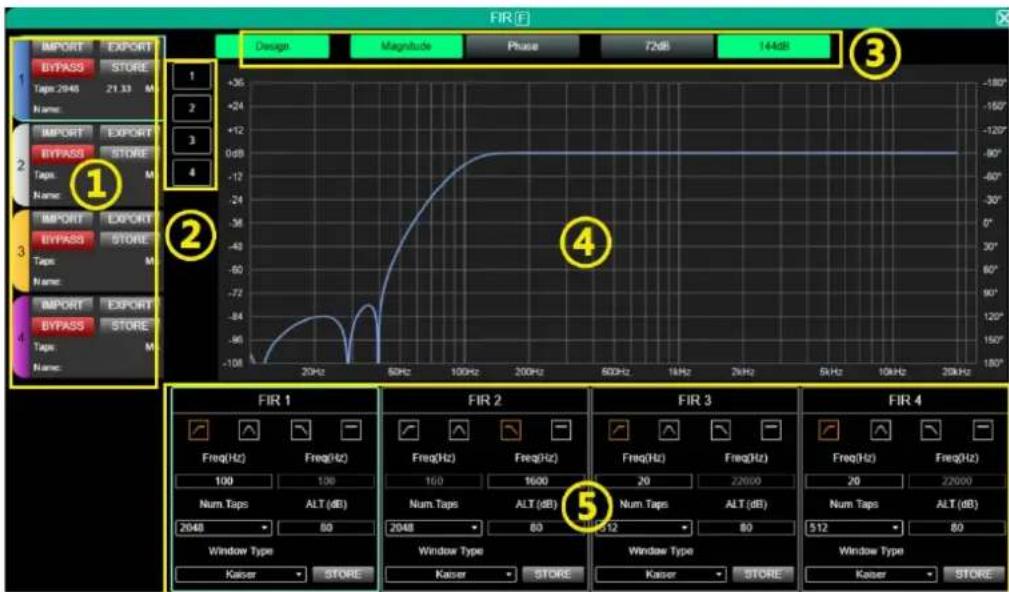This screenshot has height=592, width=1009.
Task: Toggle BYPASS for channel 2
Action: [62, 154]
